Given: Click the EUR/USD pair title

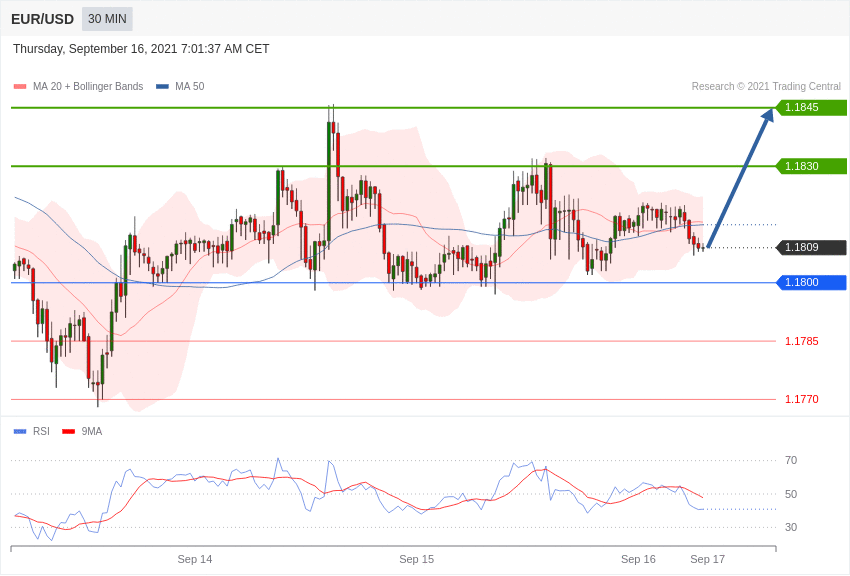Looking at the screenshot, I should (42, 20).
